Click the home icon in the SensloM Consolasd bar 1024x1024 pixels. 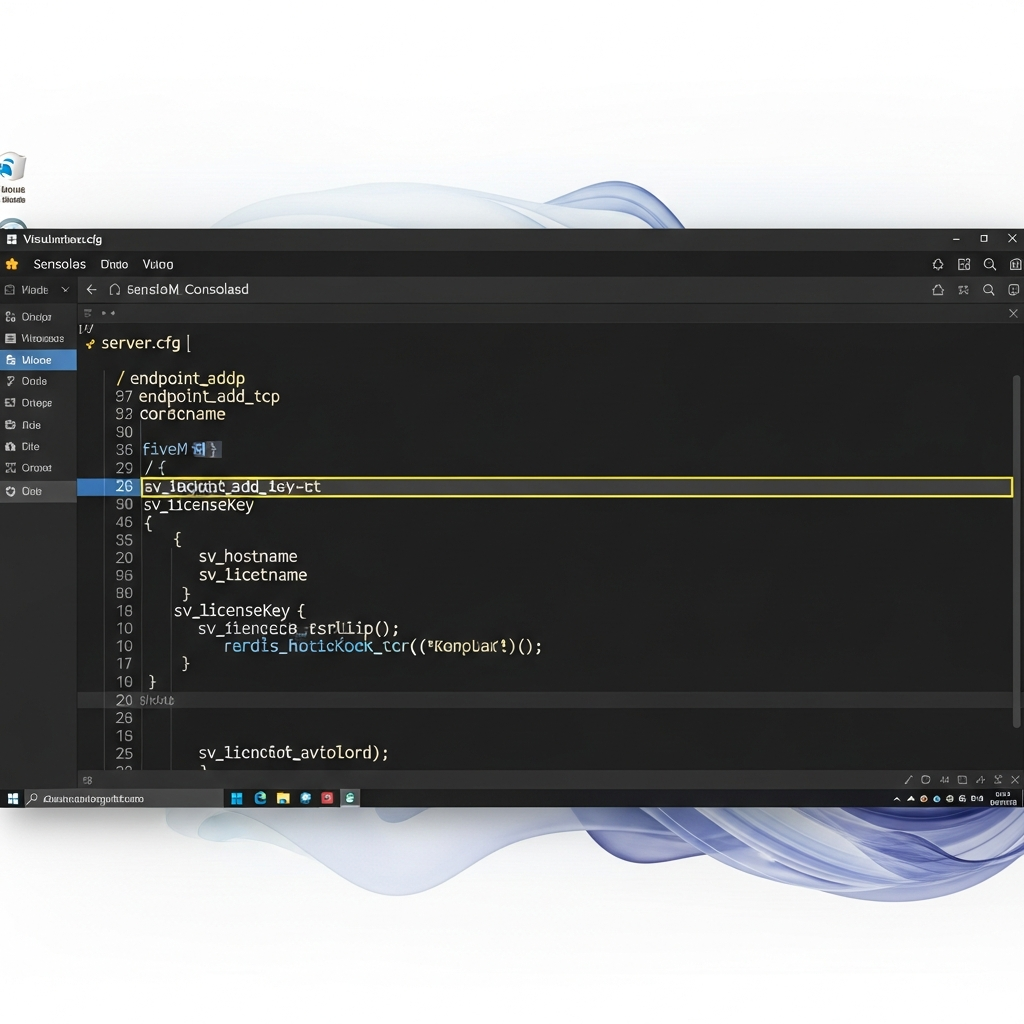(x=938, y=290)
